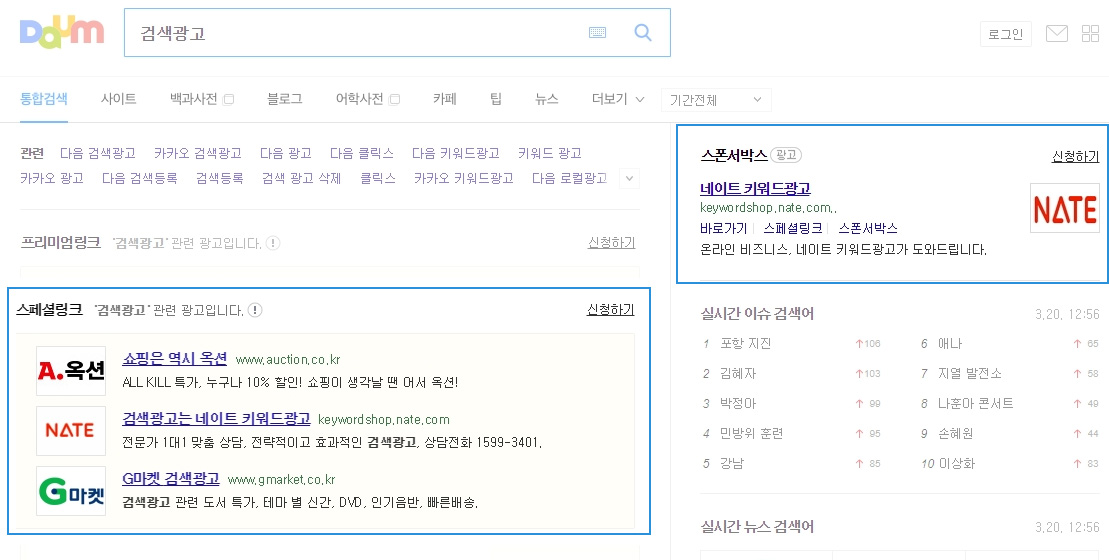This screenshot has height=560, width=1109.
Task: Select the 통합검색 tab
Action: point(44,99)
